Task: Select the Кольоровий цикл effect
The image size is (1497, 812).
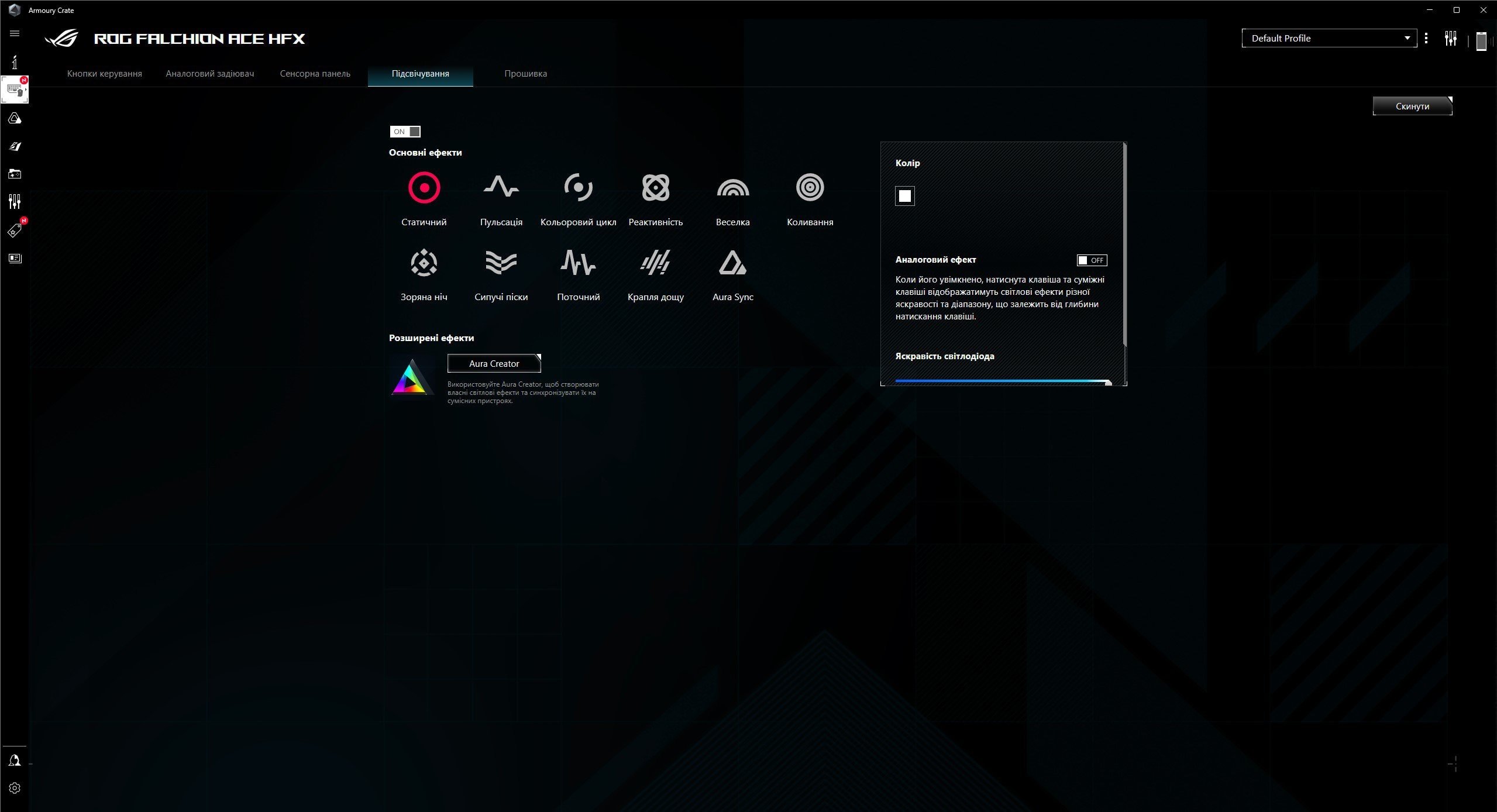Action: [578, 188]
